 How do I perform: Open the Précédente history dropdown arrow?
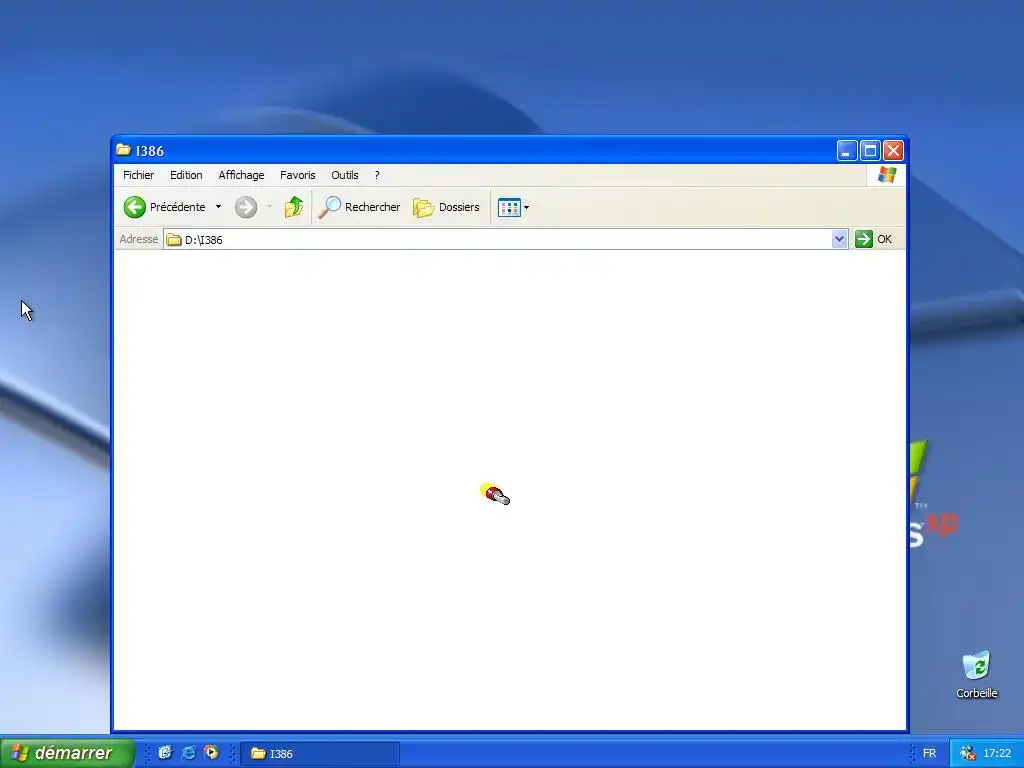[x=218, y=207]
